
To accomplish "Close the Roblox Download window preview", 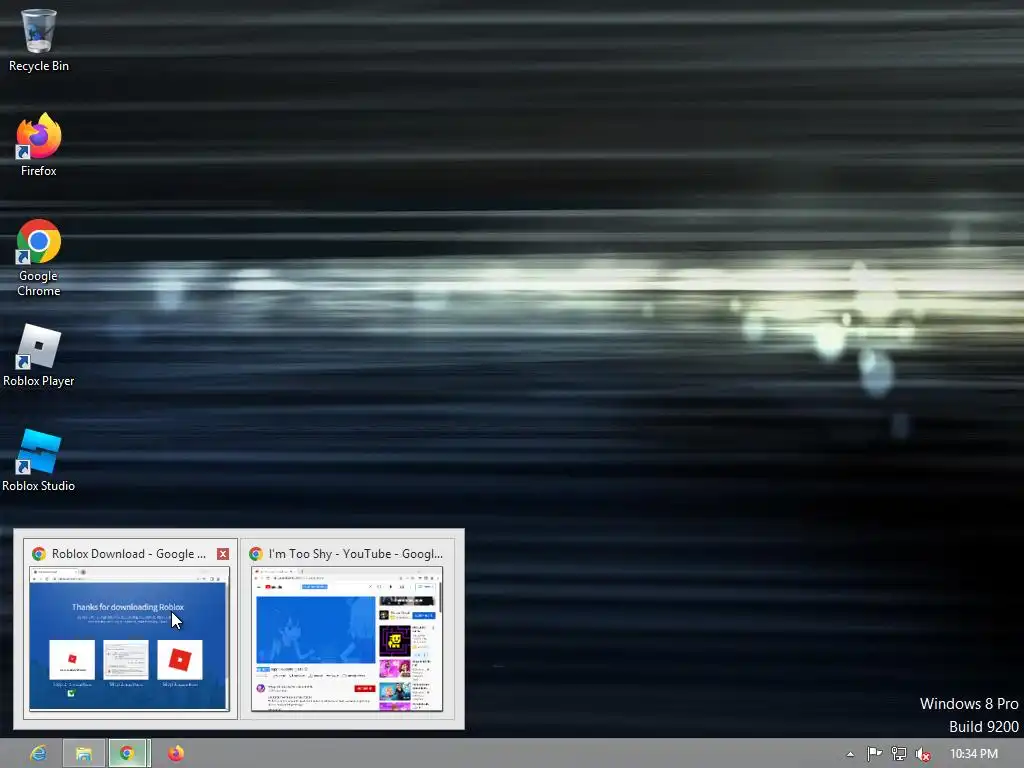I will 223,554.
